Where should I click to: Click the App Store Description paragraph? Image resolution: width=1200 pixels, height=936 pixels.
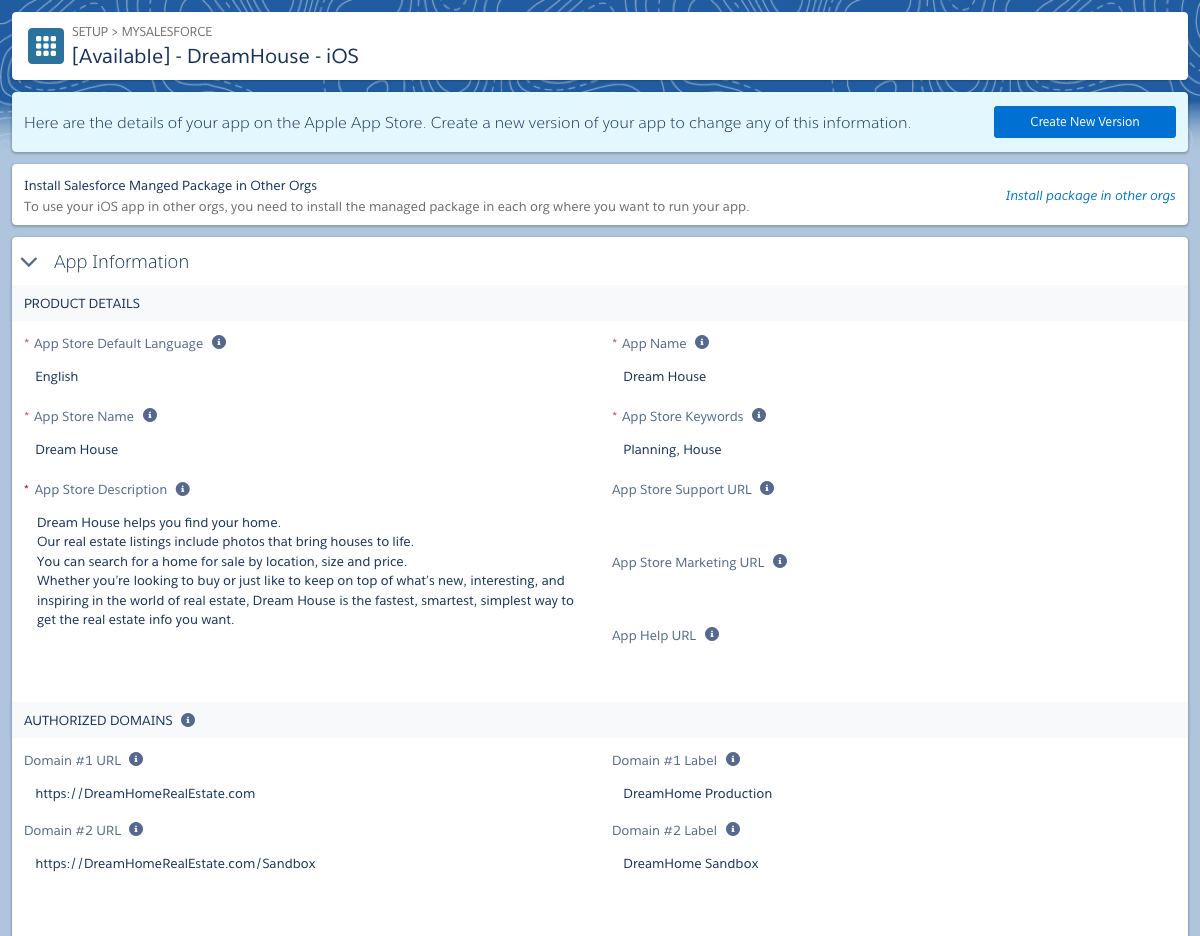click(305, 571)
